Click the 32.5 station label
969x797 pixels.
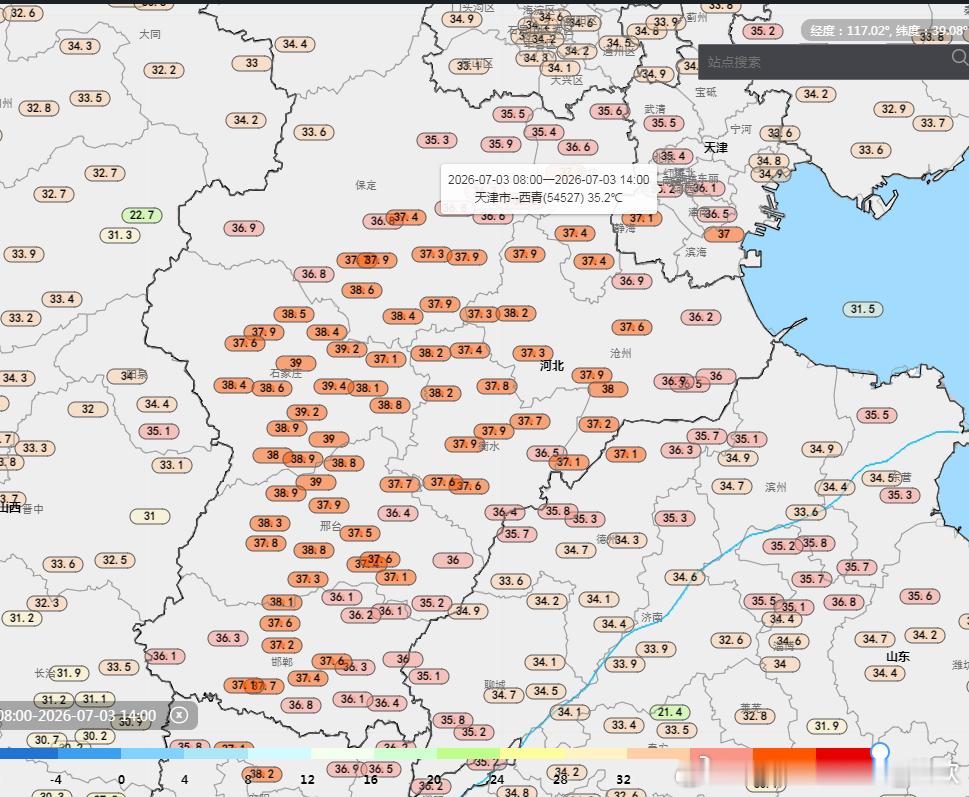(x=115, y=560)
